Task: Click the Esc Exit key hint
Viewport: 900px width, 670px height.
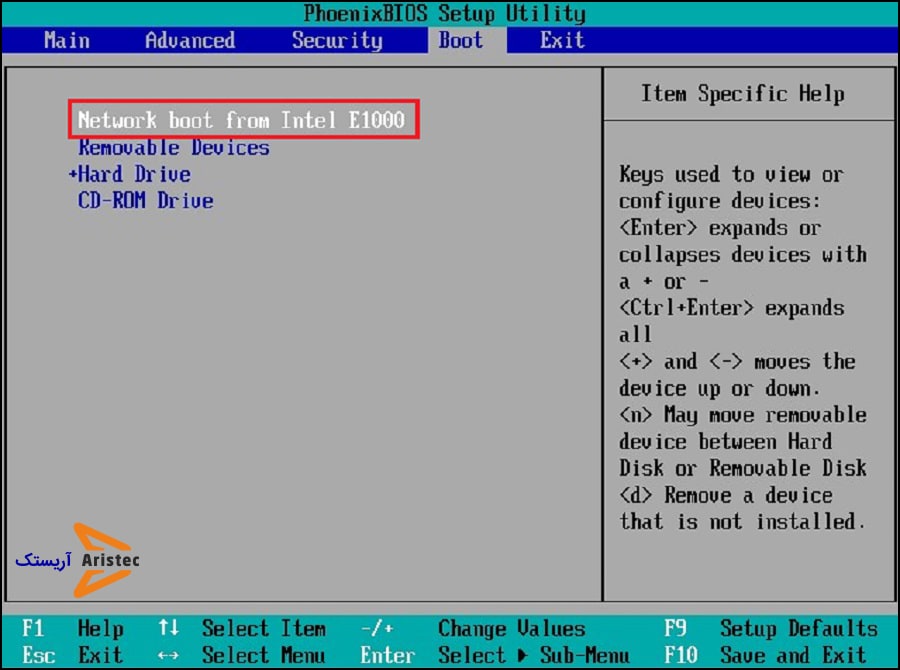Action: (72, 656)
